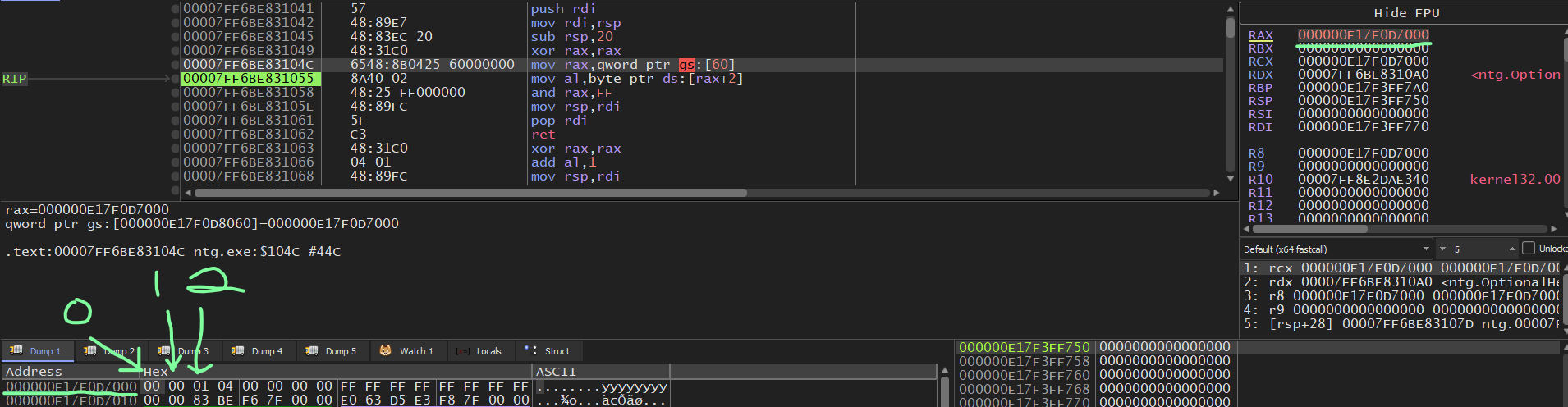Screen dimensions: 1568x407
Task: Select dump row address 000000E17F0D7000
Action: [71, 386]
